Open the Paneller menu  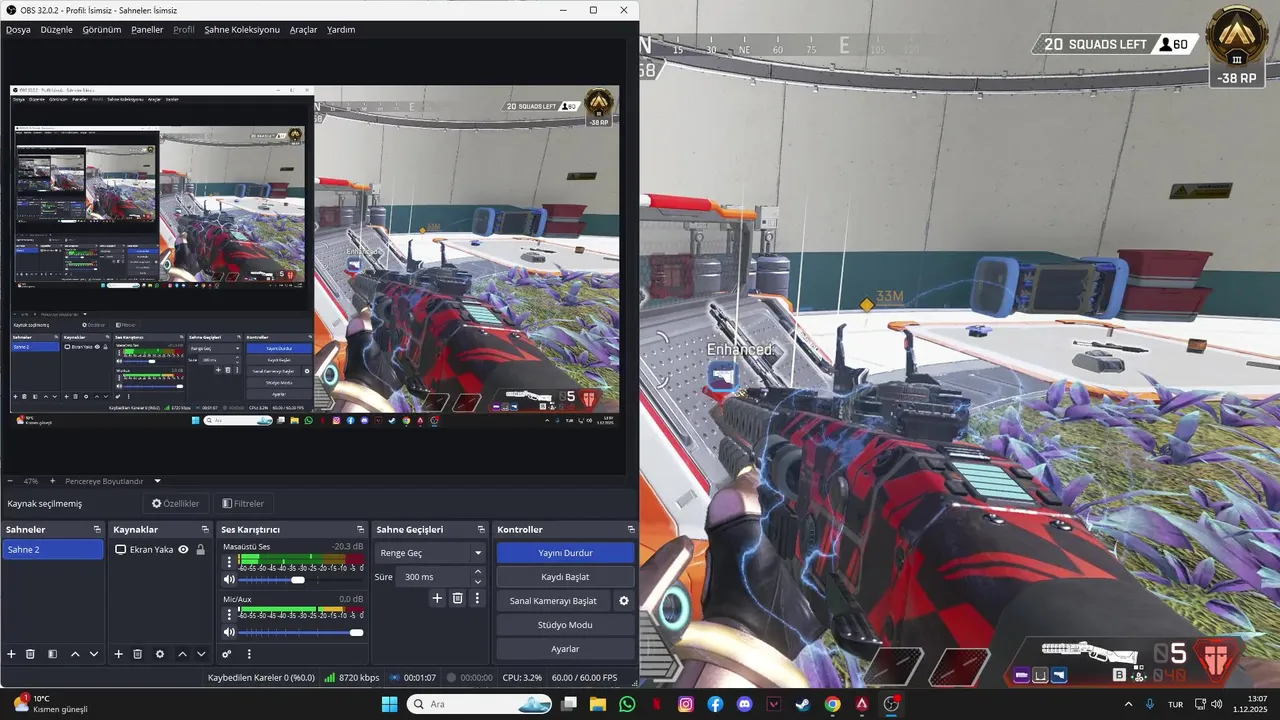point(147,30)
